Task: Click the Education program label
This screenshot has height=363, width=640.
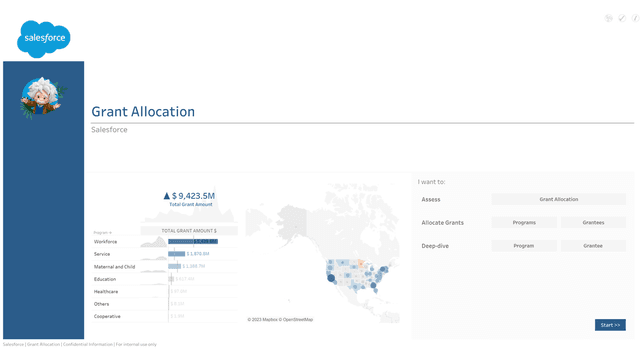Action: [105, 279]
